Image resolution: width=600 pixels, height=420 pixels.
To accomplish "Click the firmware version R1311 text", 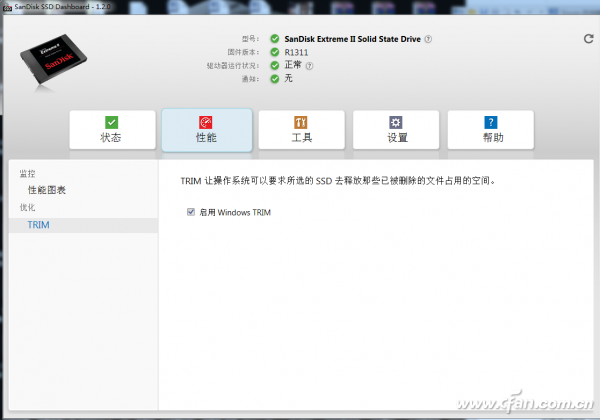I will (x=296, y=52).
